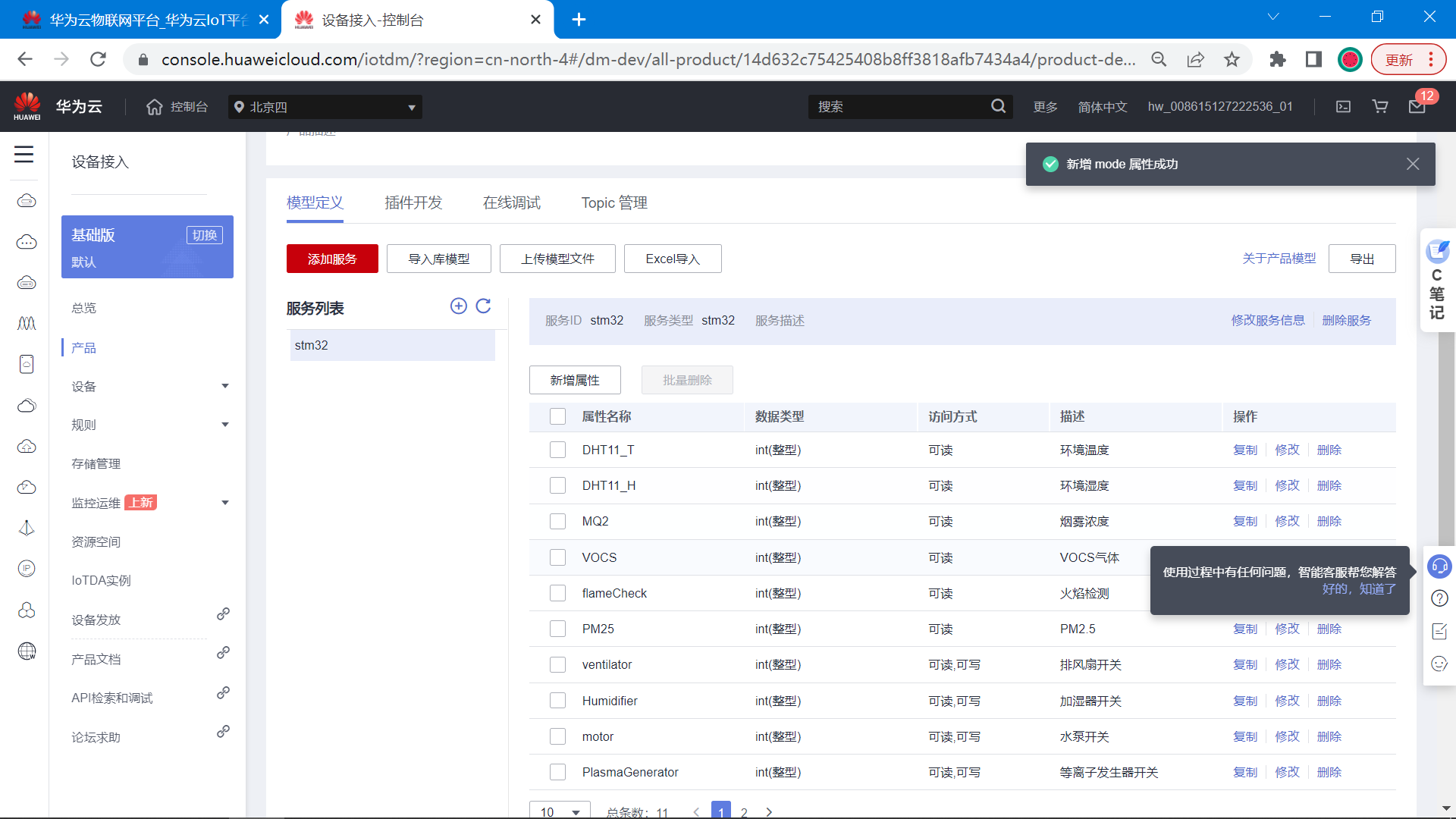Click the 添加服务 button
Viewport: 1456px width, 819px height.
(332, 259)
